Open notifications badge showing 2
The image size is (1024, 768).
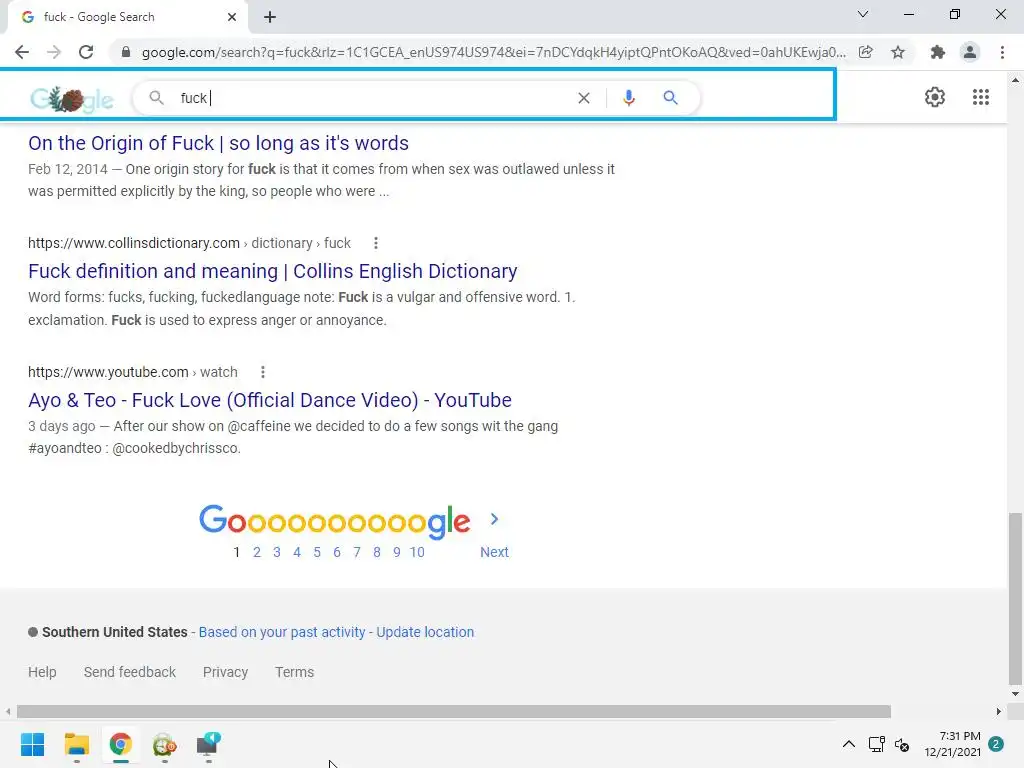click(996, 744)
